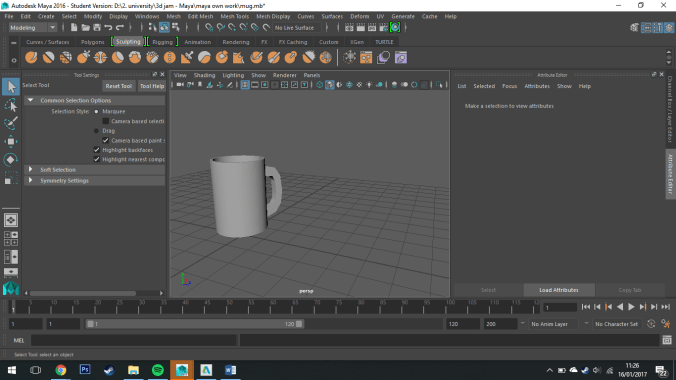Click the playback range slider bar
The width and height of the screenshot is (676, 380).
coord(194,324)
